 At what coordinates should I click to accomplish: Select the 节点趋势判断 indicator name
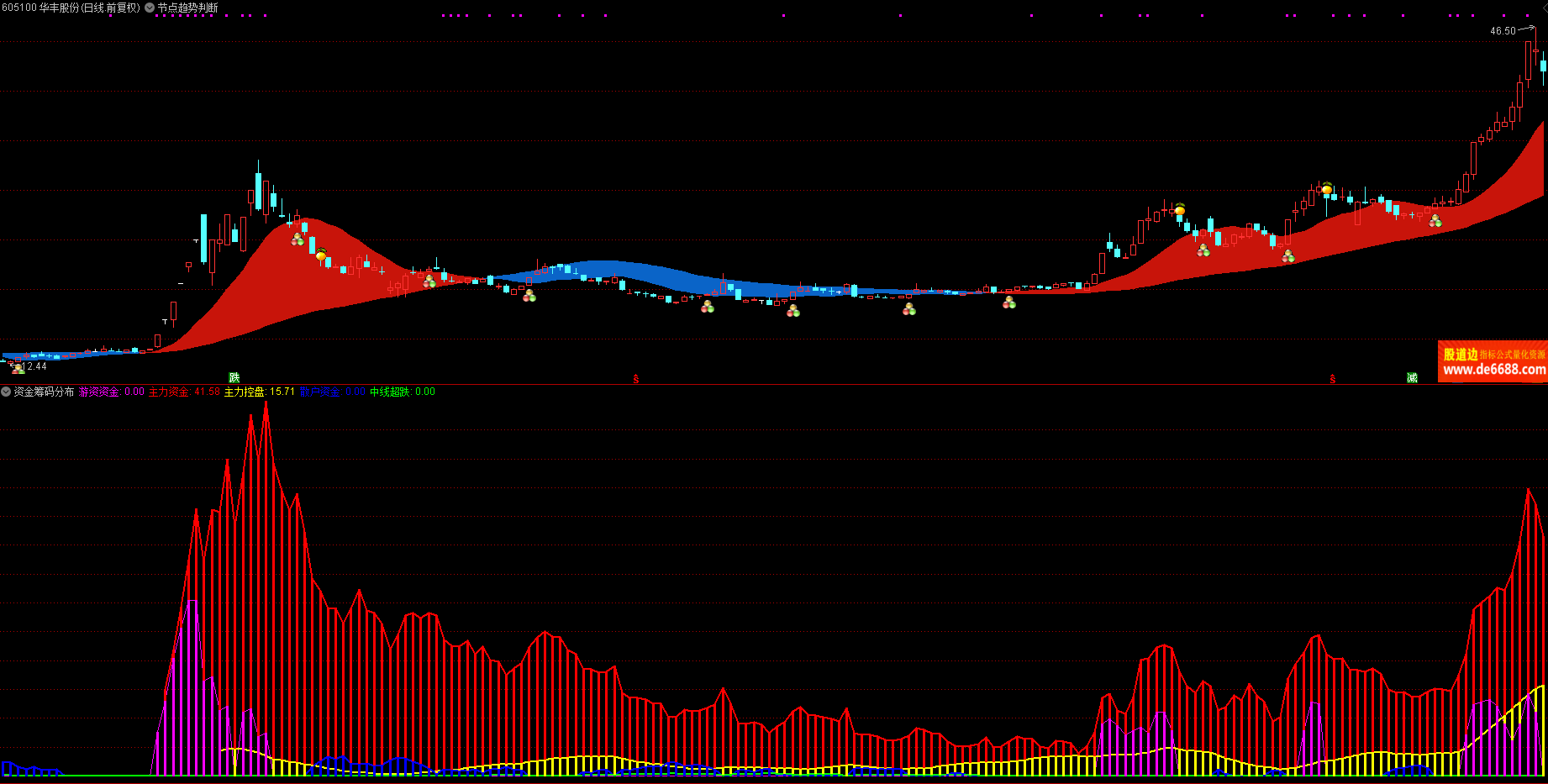187,8
